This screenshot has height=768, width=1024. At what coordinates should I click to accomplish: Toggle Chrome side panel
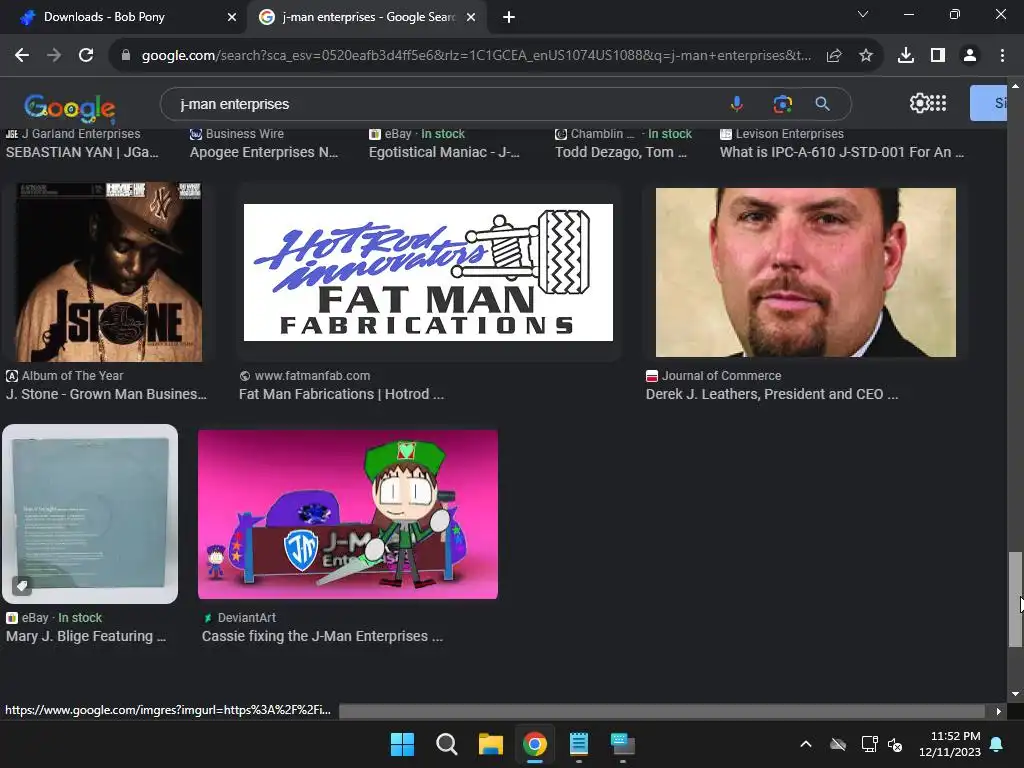(x=938, y=56)
